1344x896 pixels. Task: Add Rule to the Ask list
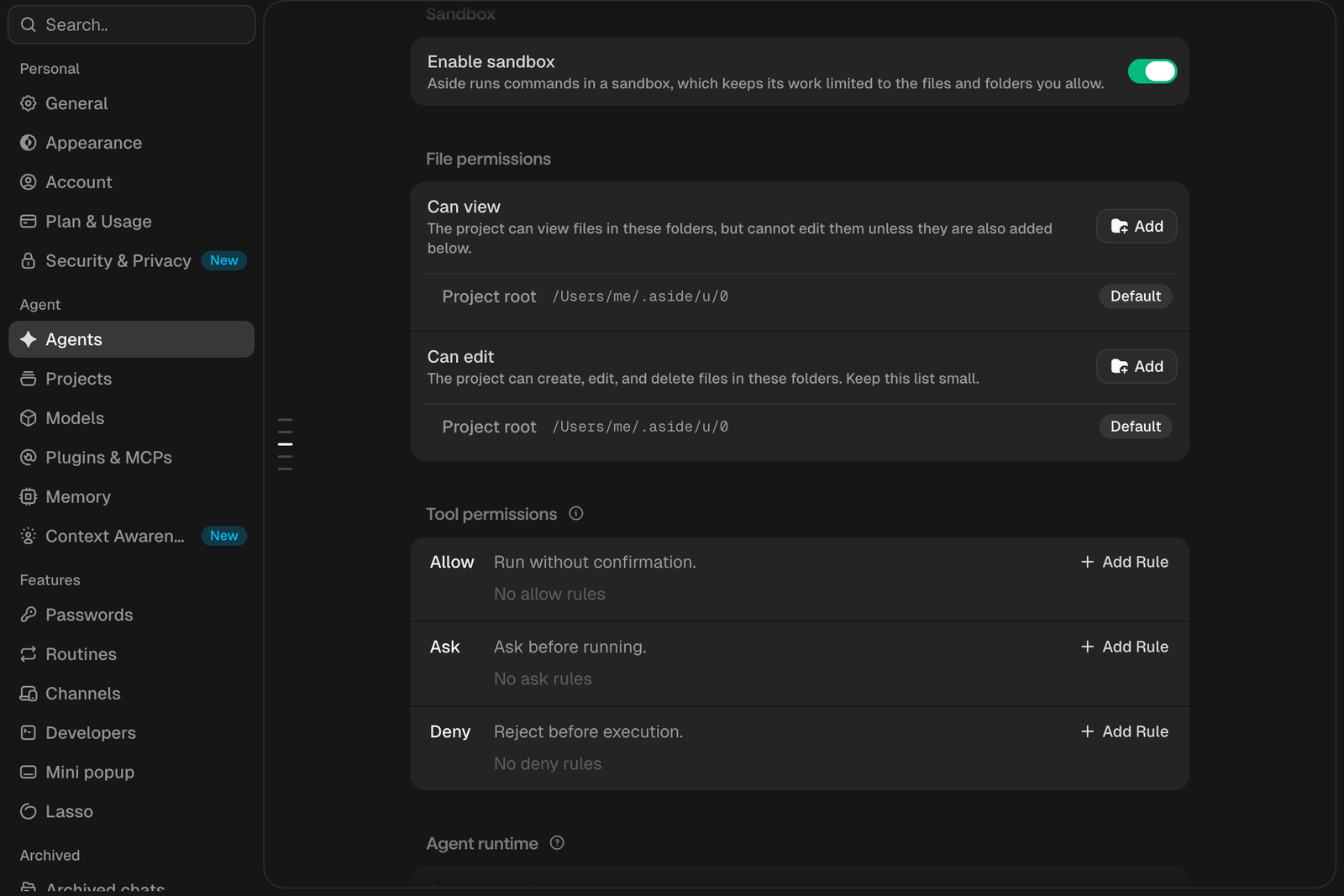point(1124,647)
